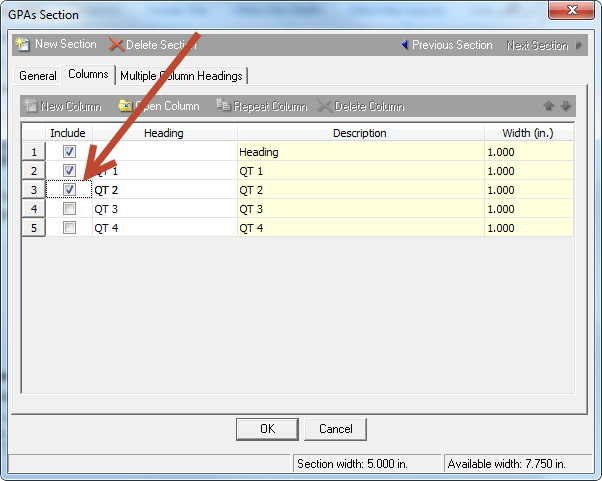Click the Include column header

68,133
